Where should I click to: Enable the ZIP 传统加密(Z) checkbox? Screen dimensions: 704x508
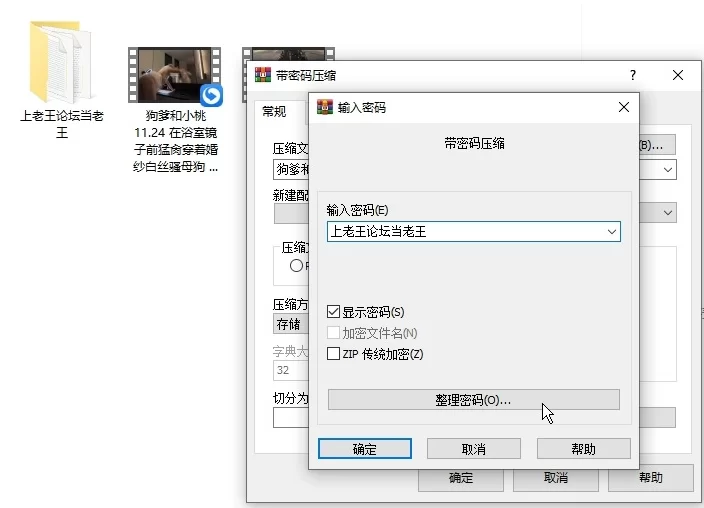[x=333, y=354]
